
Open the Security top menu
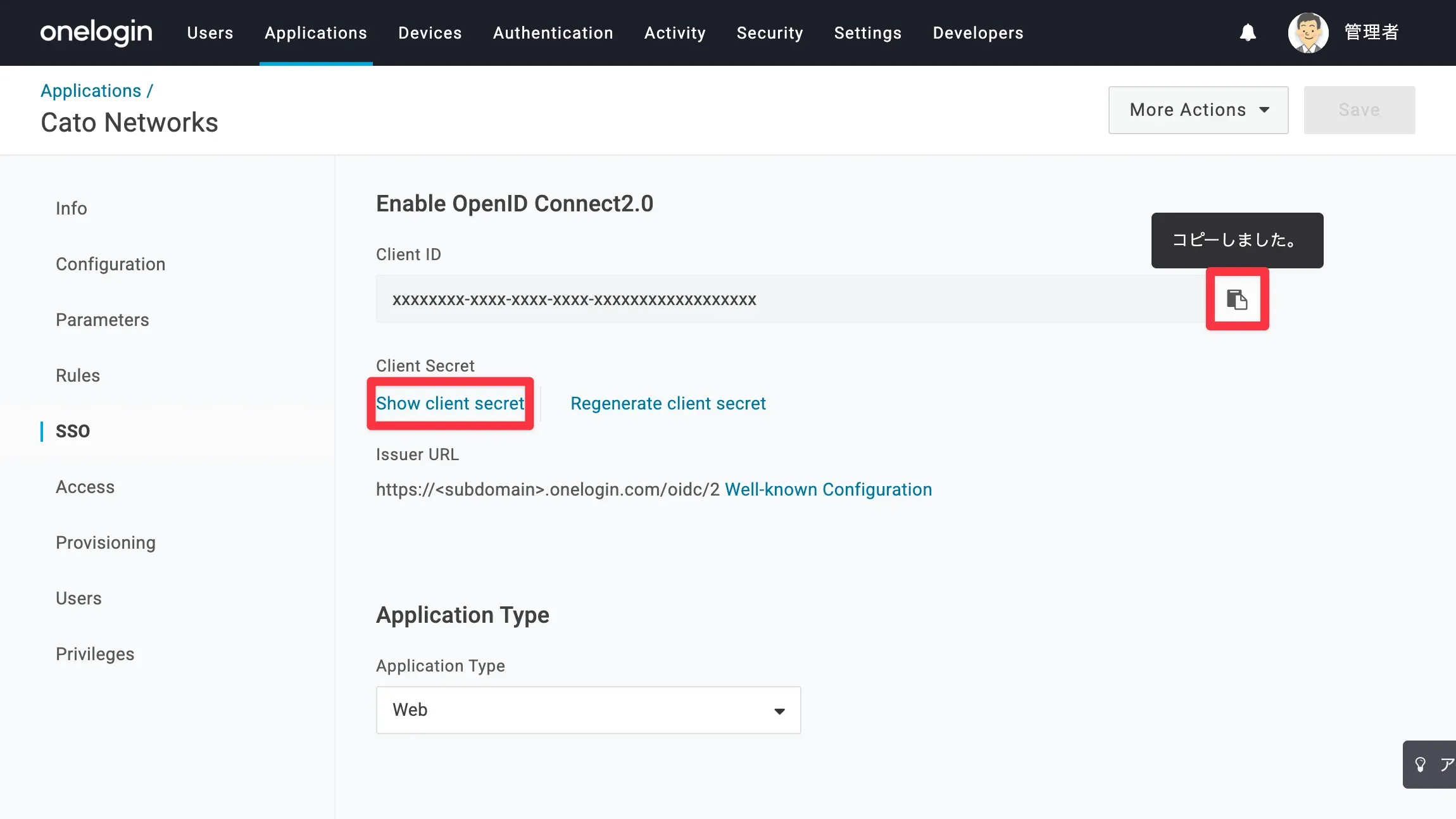769,33
